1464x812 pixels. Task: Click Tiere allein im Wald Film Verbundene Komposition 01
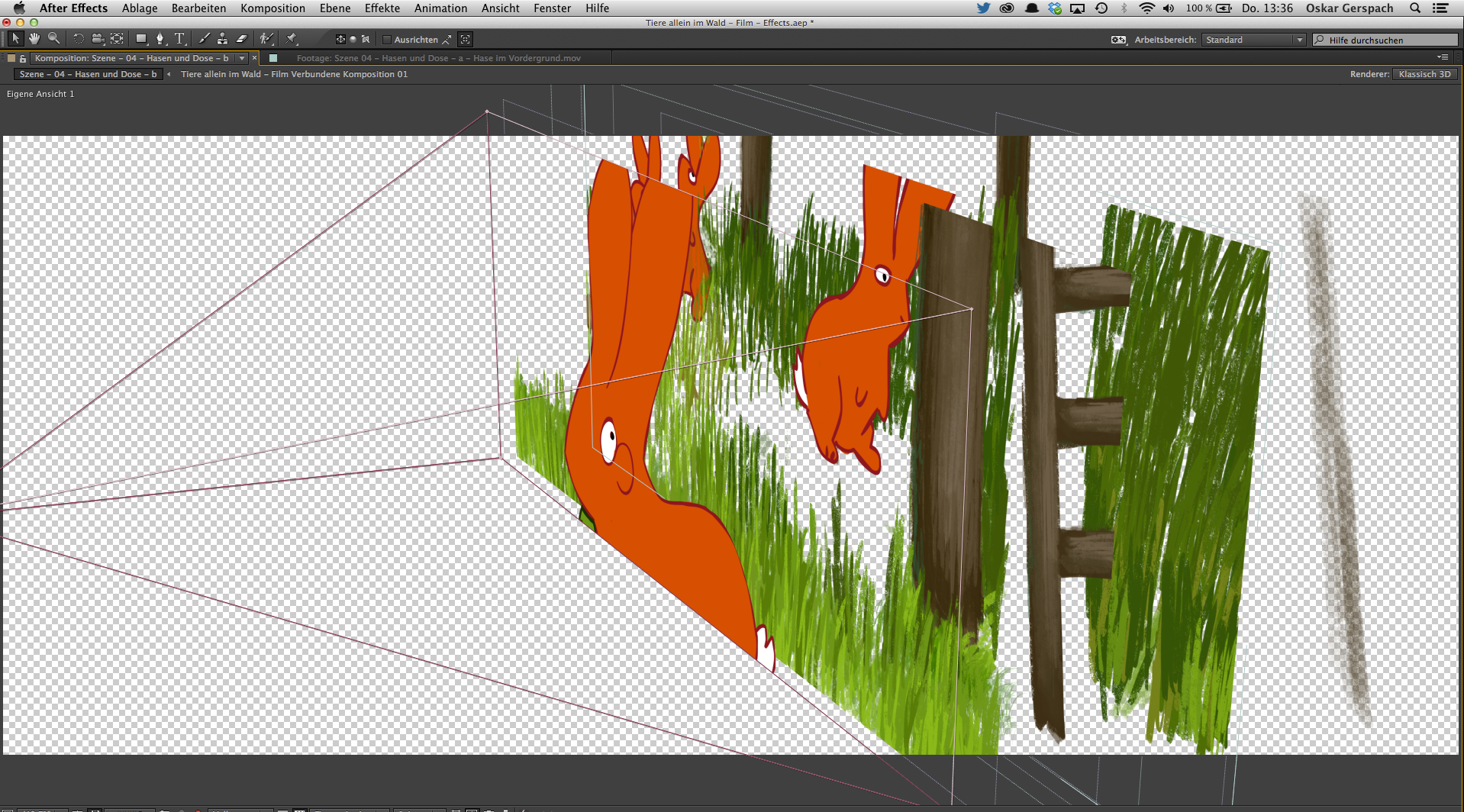point(294,74)
